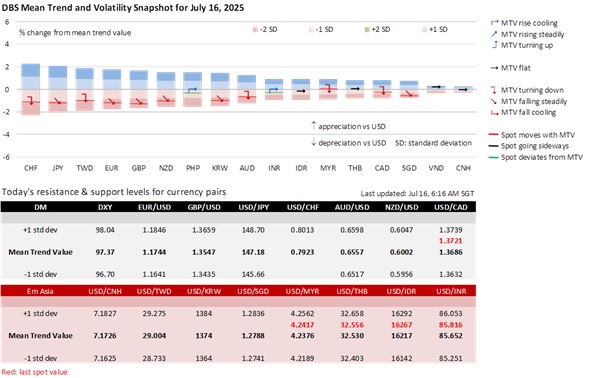The width and height of the screenshot is (605, 378).
Task: Select the DXY Mean Trend Value cell
Action: tap(105, 252)
